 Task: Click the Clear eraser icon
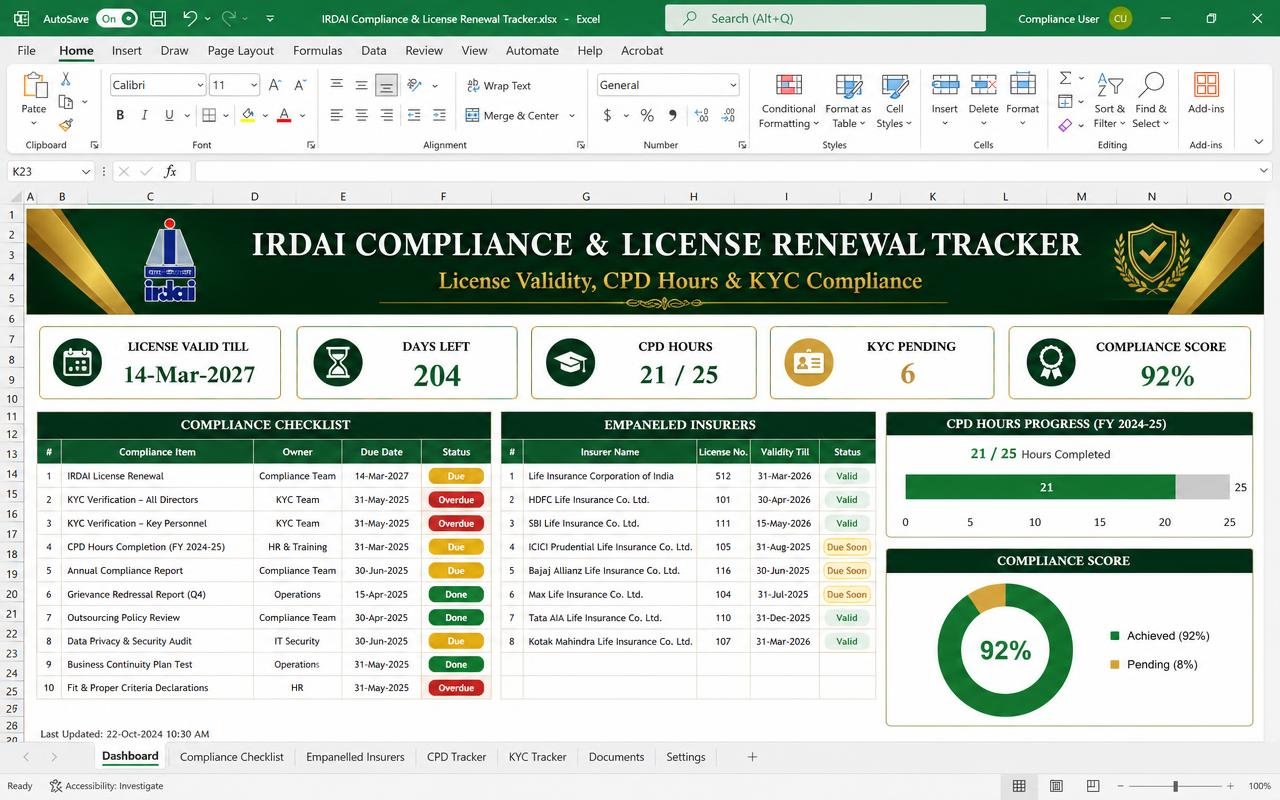[x=1065, y=125]
